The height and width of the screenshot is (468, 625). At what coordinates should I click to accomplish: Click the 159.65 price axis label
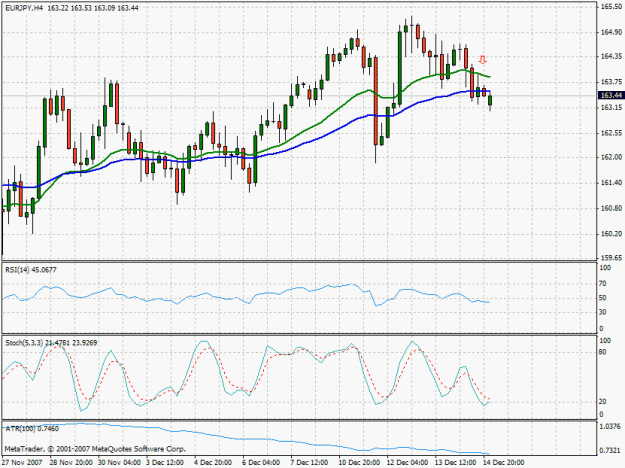611,258
